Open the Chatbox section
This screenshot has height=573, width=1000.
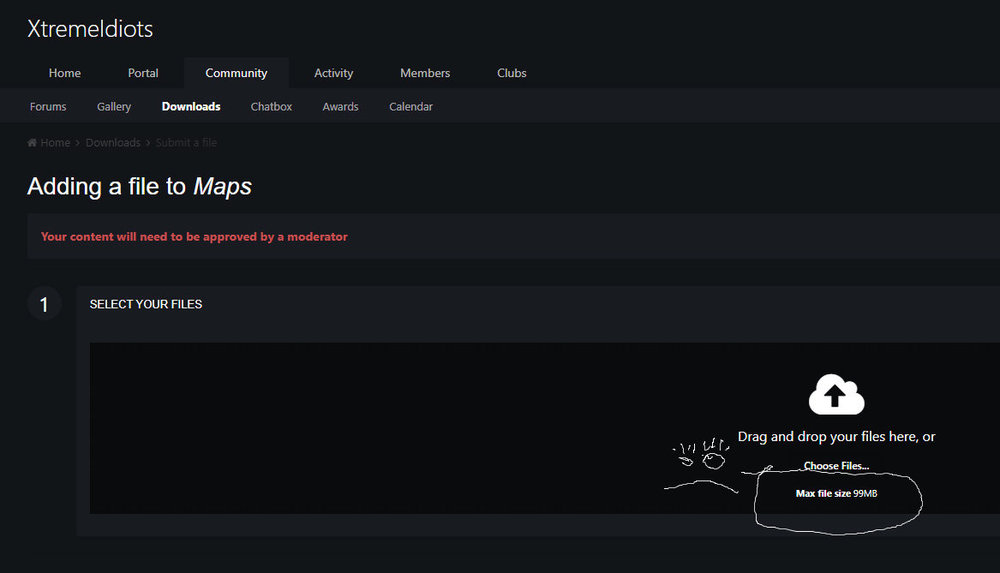[271, 107]
